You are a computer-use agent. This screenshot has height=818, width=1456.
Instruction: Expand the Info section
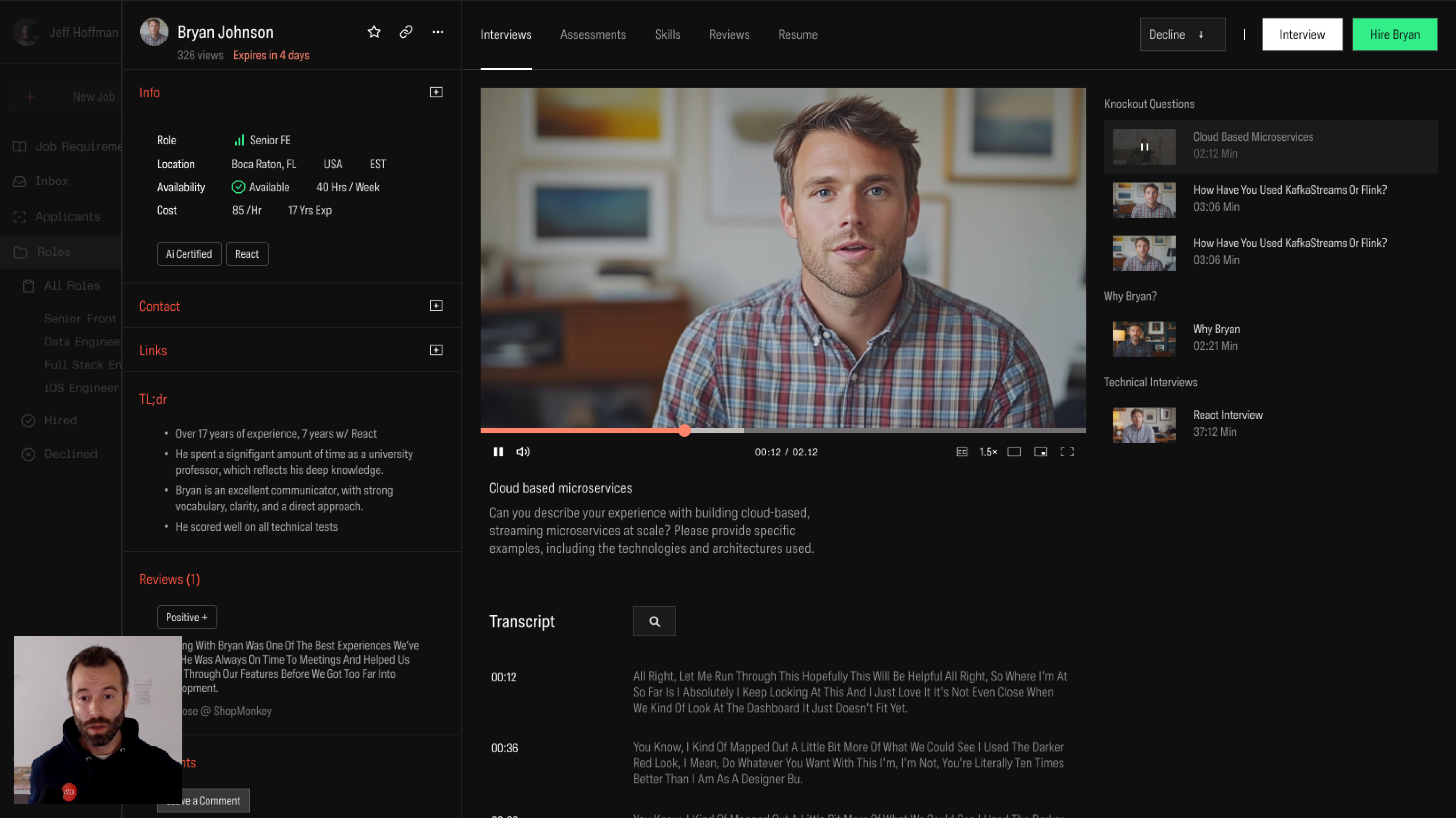coord(436,92)
